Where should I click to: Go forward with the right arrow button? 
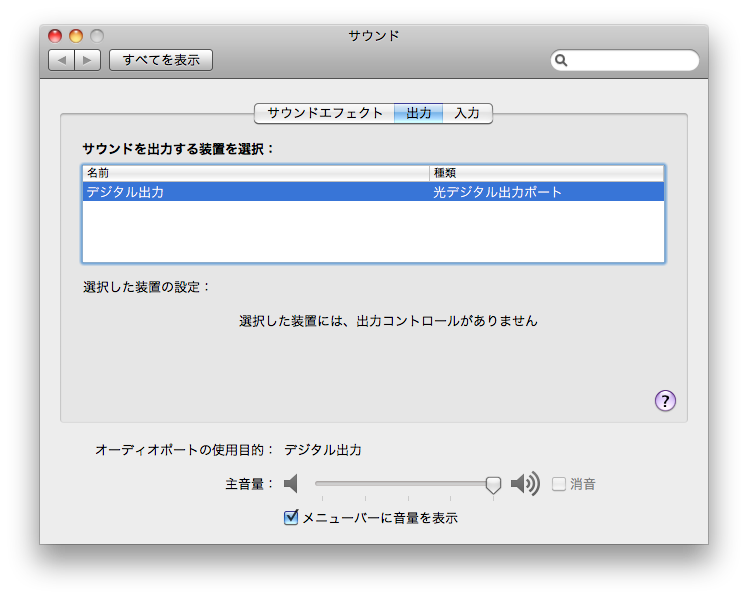87,60
